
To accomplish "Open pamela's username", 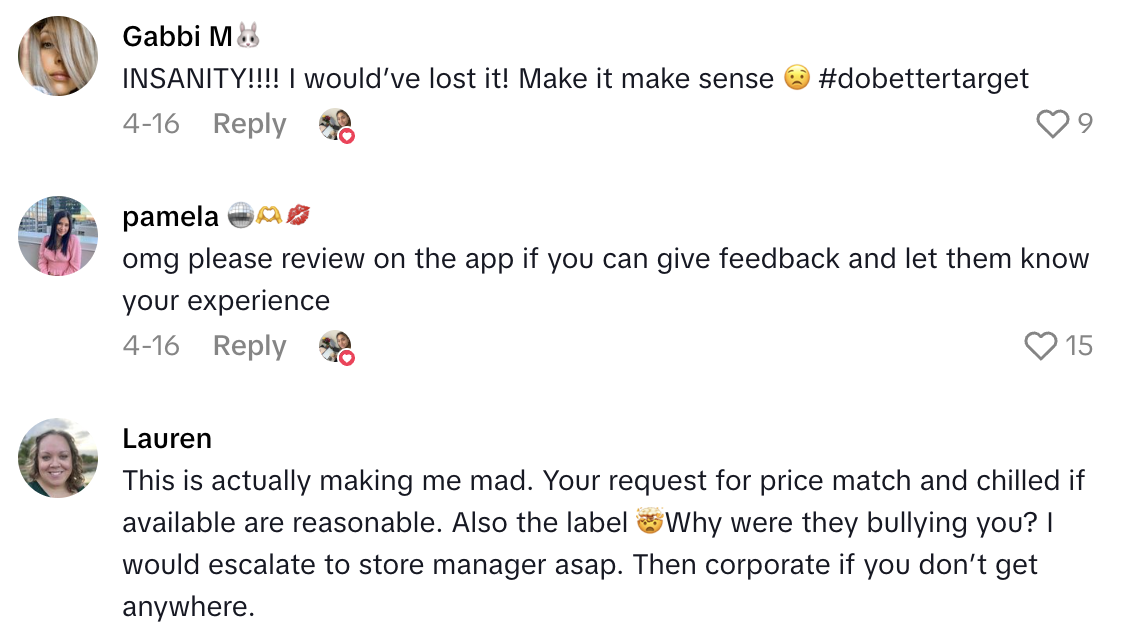I will coord(171,216).
